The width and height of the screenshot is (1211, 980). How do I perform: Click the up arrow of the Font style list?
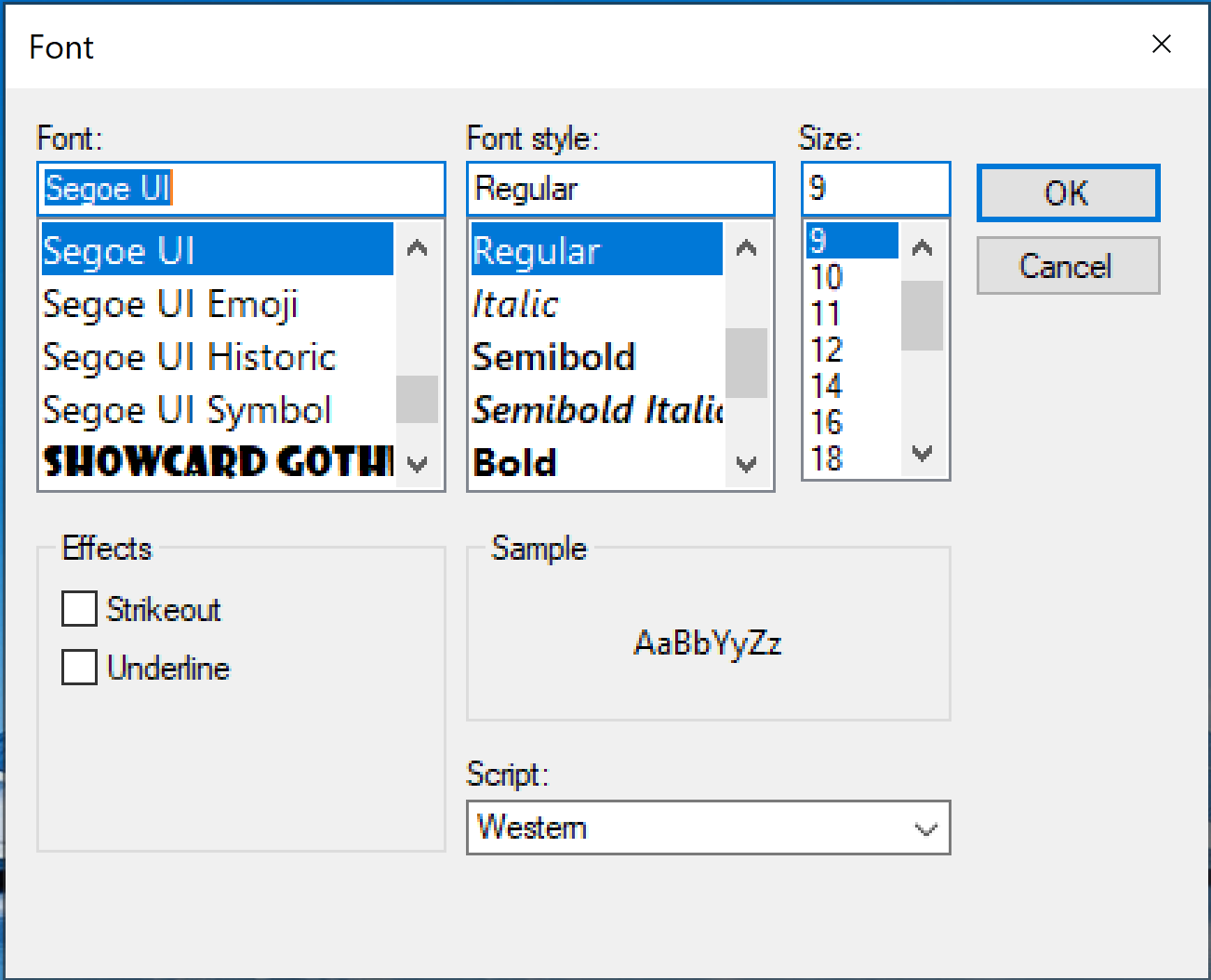(747, 247)
